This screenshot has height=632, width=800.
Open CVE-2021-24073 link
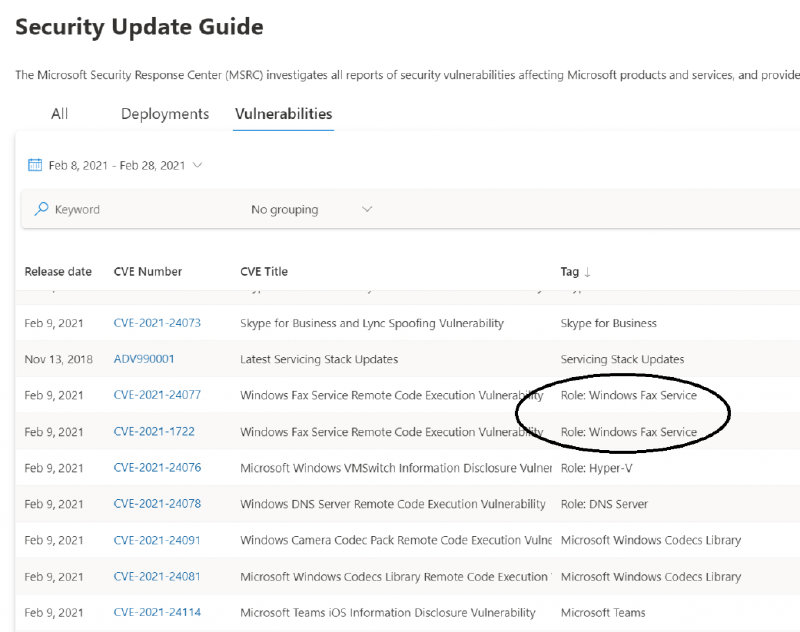point(157,323)
